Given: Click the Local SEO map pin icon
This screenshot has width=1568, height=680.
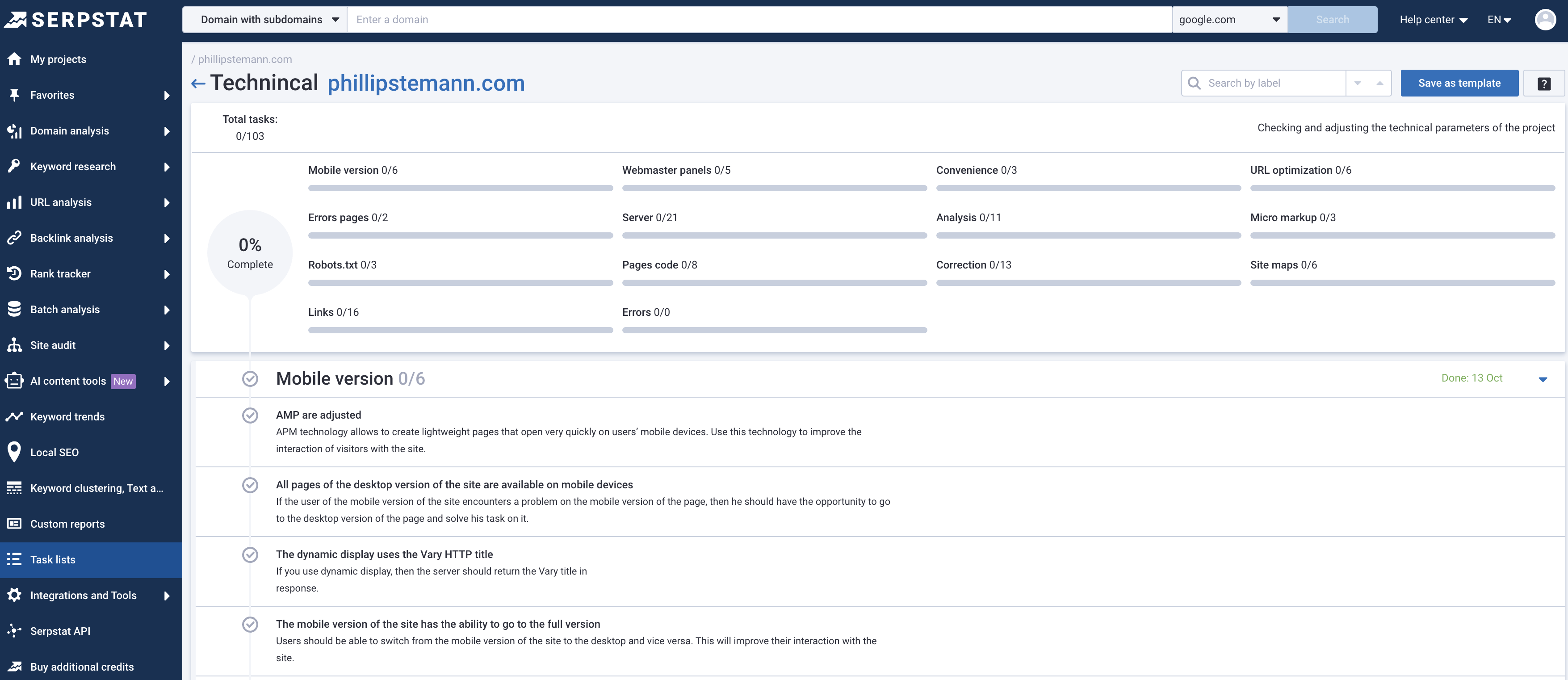Looking at the screenshot, I should [x=14, y=452].
